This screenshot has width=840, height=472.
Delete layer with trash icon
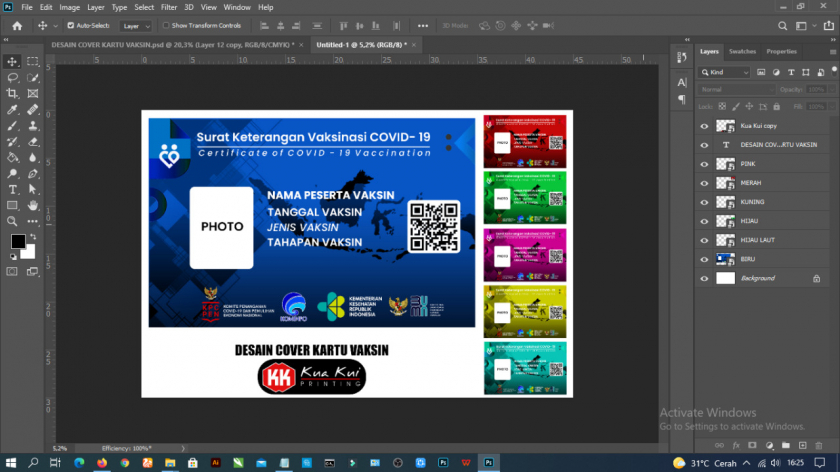(819, 445)
